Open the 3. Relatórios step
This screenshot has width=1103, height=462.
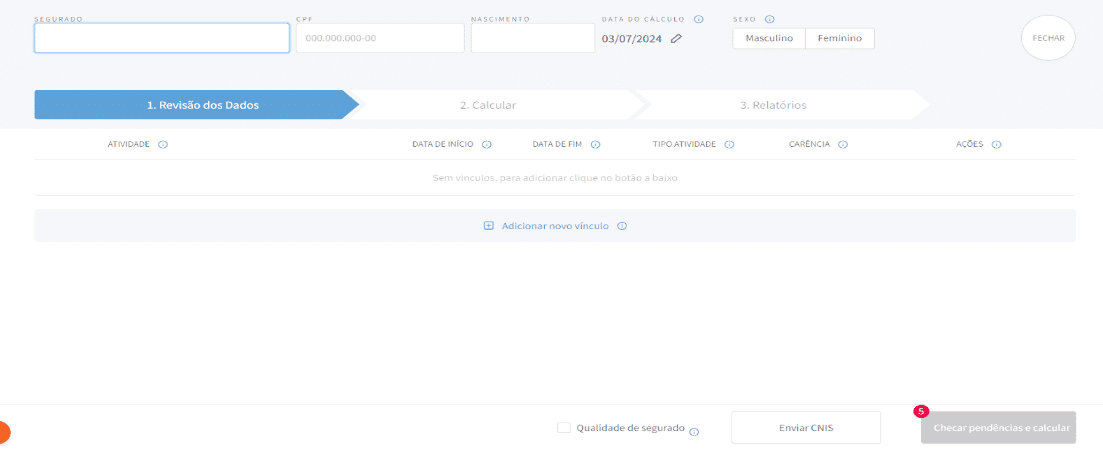(773, 105)
